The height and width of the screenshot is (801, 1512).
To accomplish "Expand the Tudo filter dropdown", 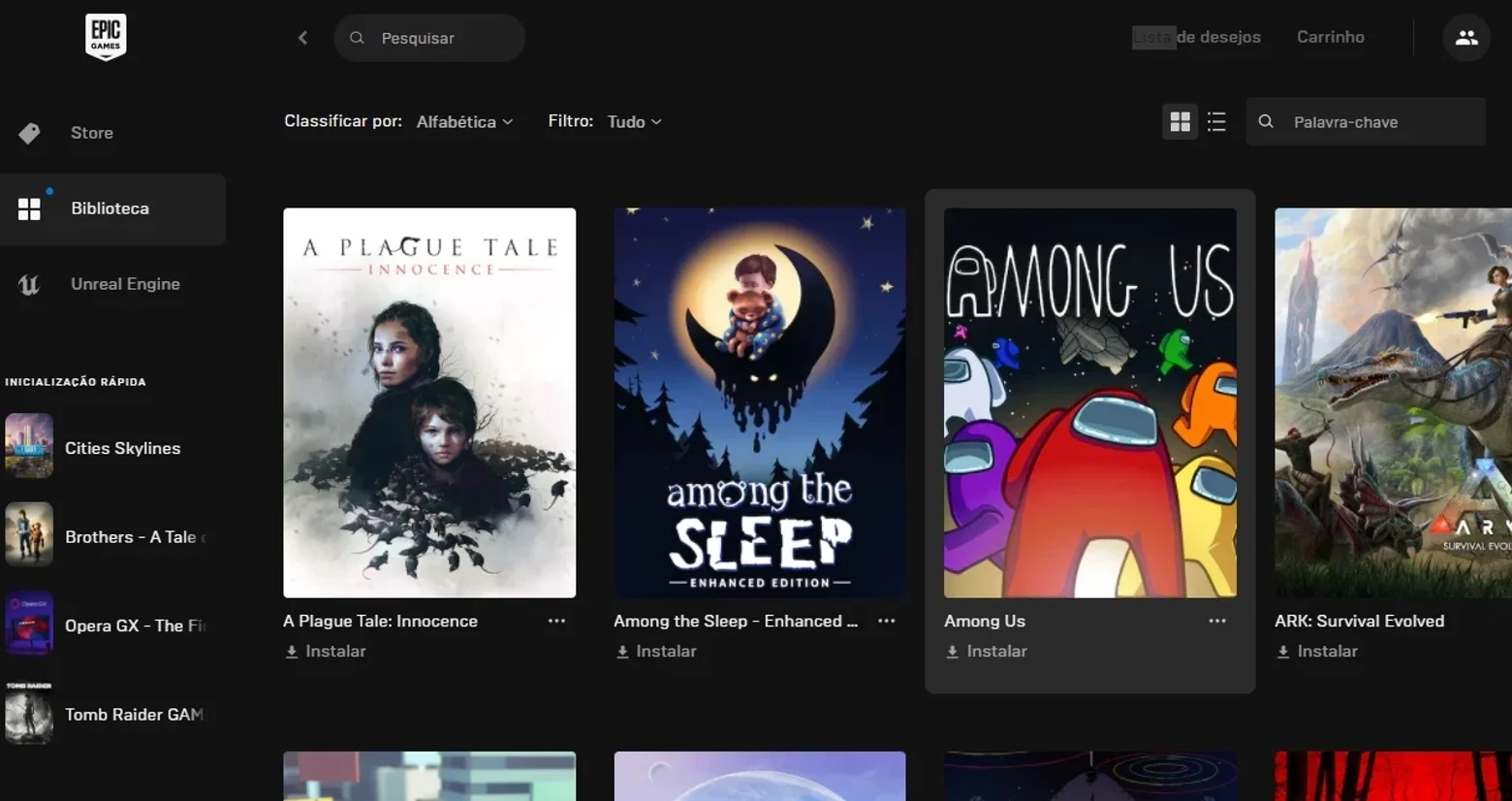I will (634, 121).
